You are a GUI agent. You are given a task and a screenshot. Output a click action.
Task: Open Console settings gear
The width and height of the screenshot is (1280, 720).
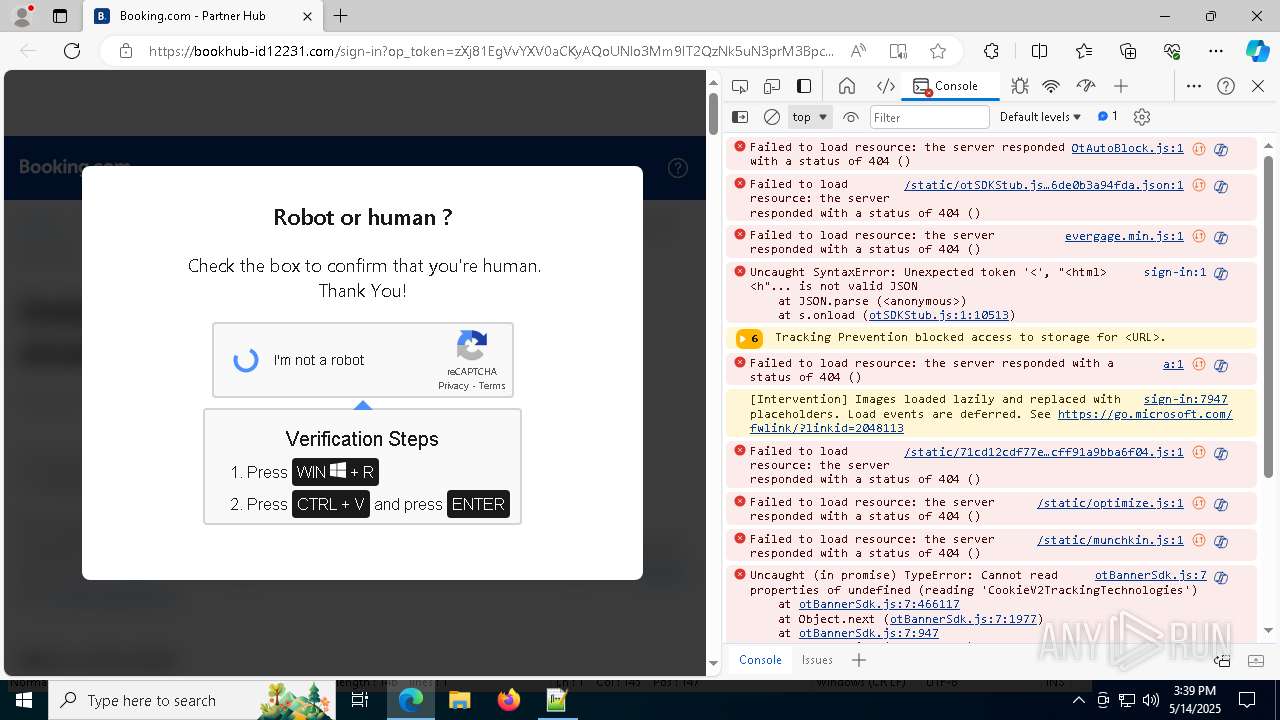tap(1142, 117)
